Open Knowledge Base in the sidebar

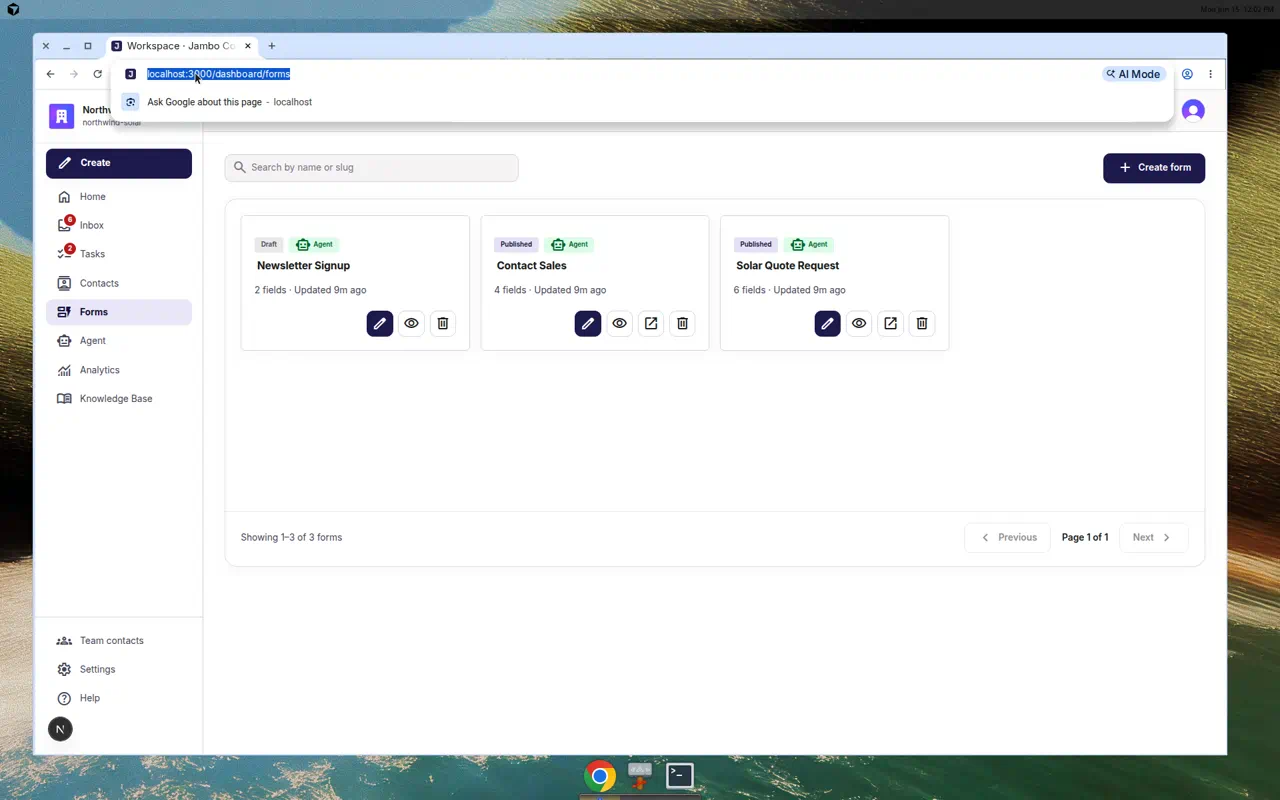point(119,398)
